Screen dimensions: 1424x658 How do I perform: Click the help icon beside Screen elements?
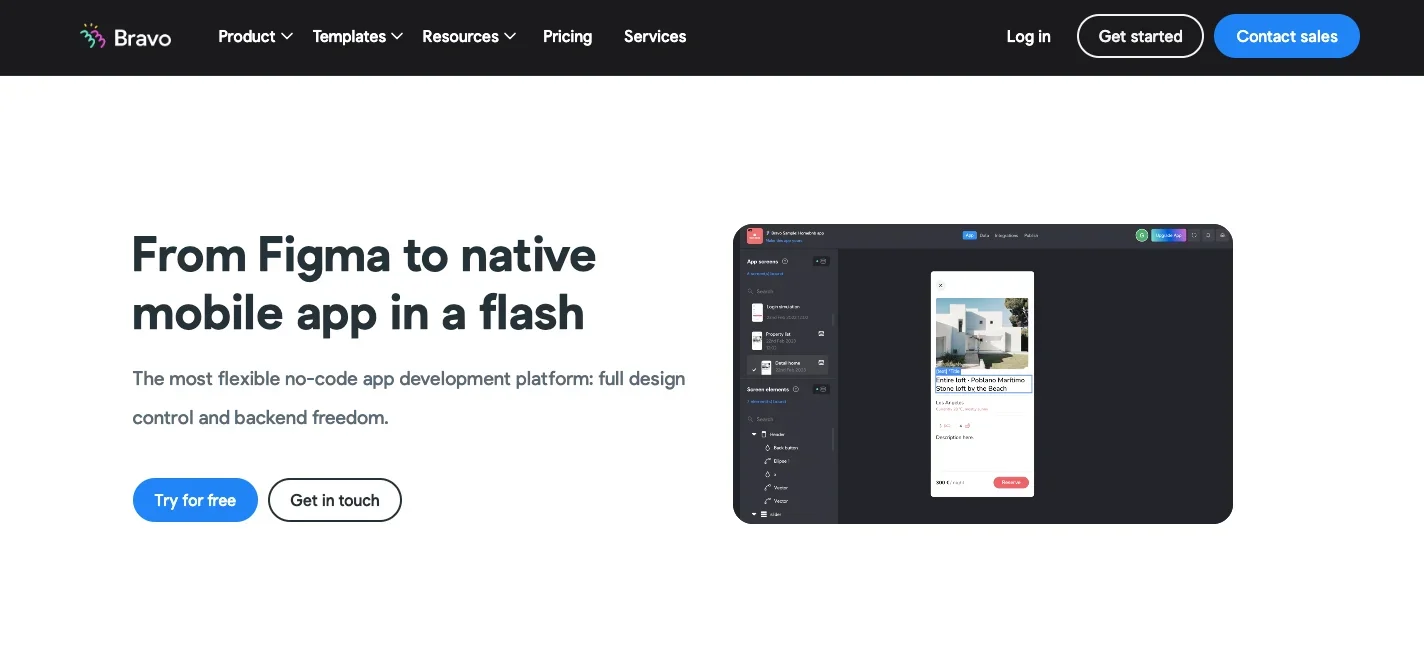(796, 389)
